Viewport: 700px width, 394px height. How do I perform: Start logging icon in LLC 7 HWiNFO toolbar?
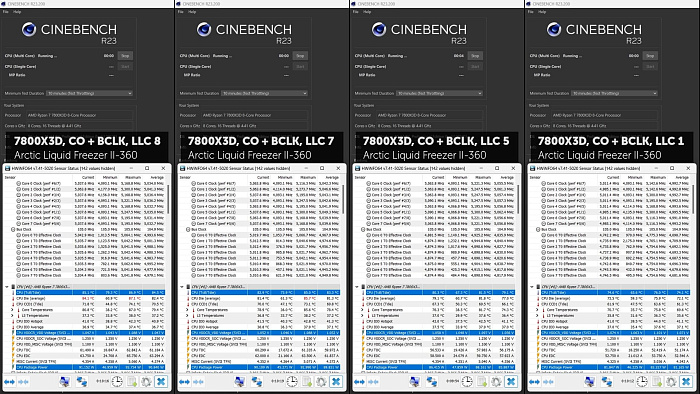point(307,382)
